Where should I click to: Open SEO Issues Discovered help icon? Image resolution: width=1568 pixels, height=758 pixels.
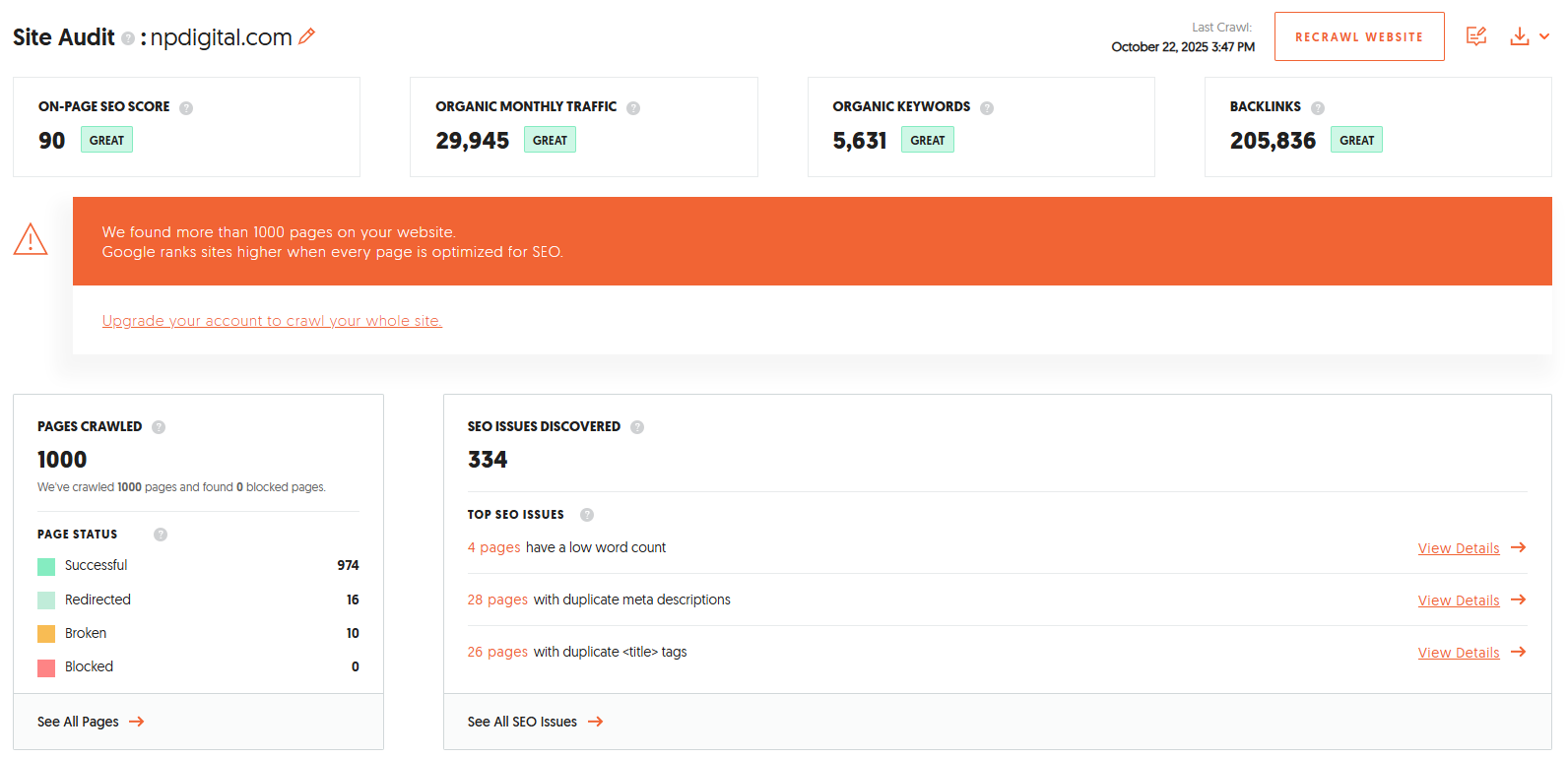point(637,427)
